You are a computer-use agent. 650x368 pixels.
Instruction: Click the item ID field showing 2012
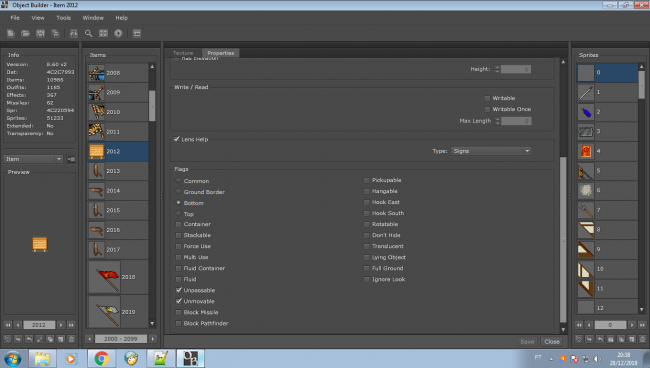(x=39, y=325)
